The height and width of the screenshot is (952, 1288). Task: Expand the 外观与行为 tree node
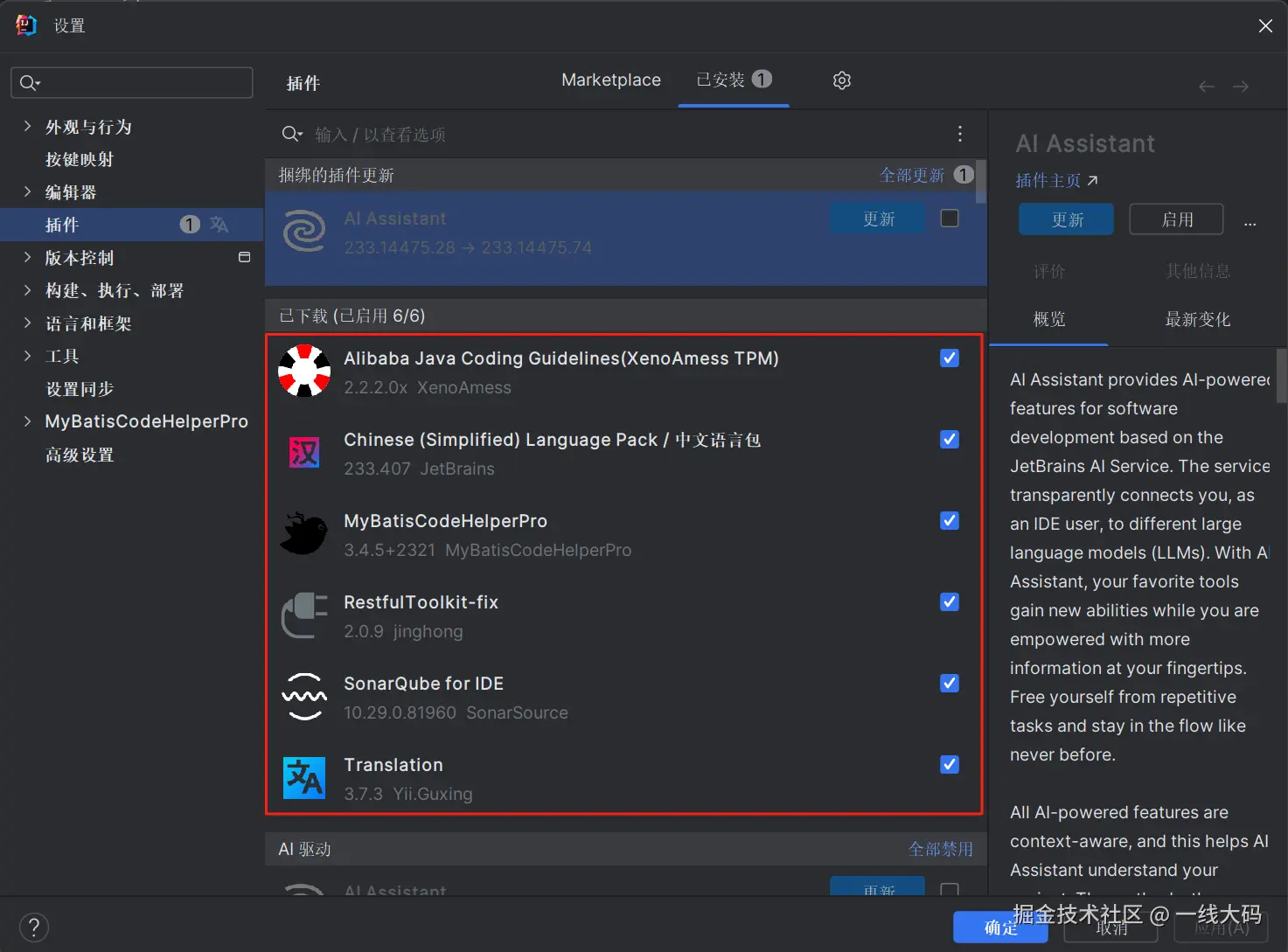pos(27,127)
